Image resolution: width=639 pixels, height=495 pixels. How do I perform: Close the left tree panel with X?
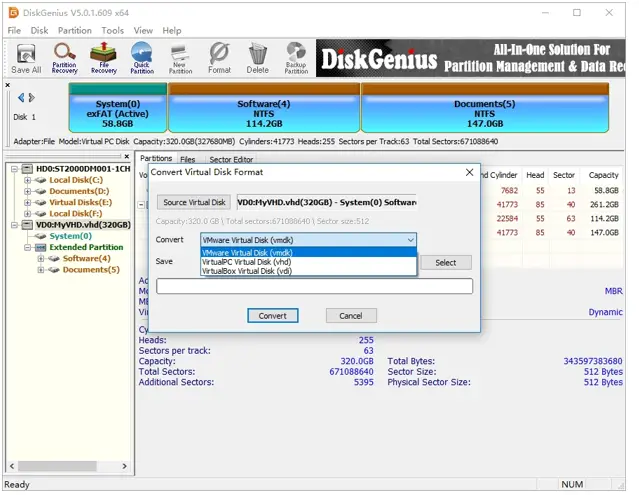(127, 156)
